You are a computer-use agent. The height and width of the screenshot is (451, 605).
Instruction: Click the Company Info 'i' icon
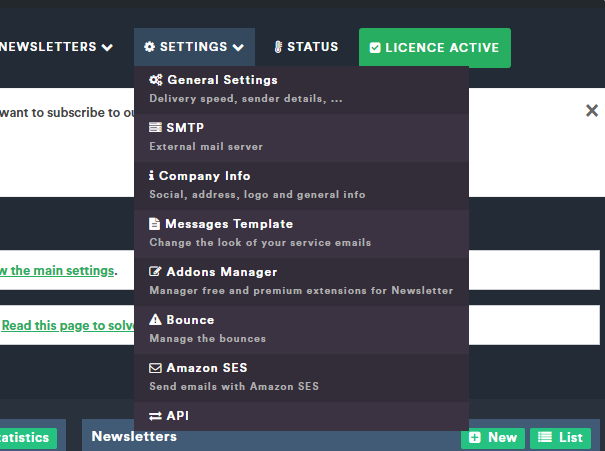152,176
